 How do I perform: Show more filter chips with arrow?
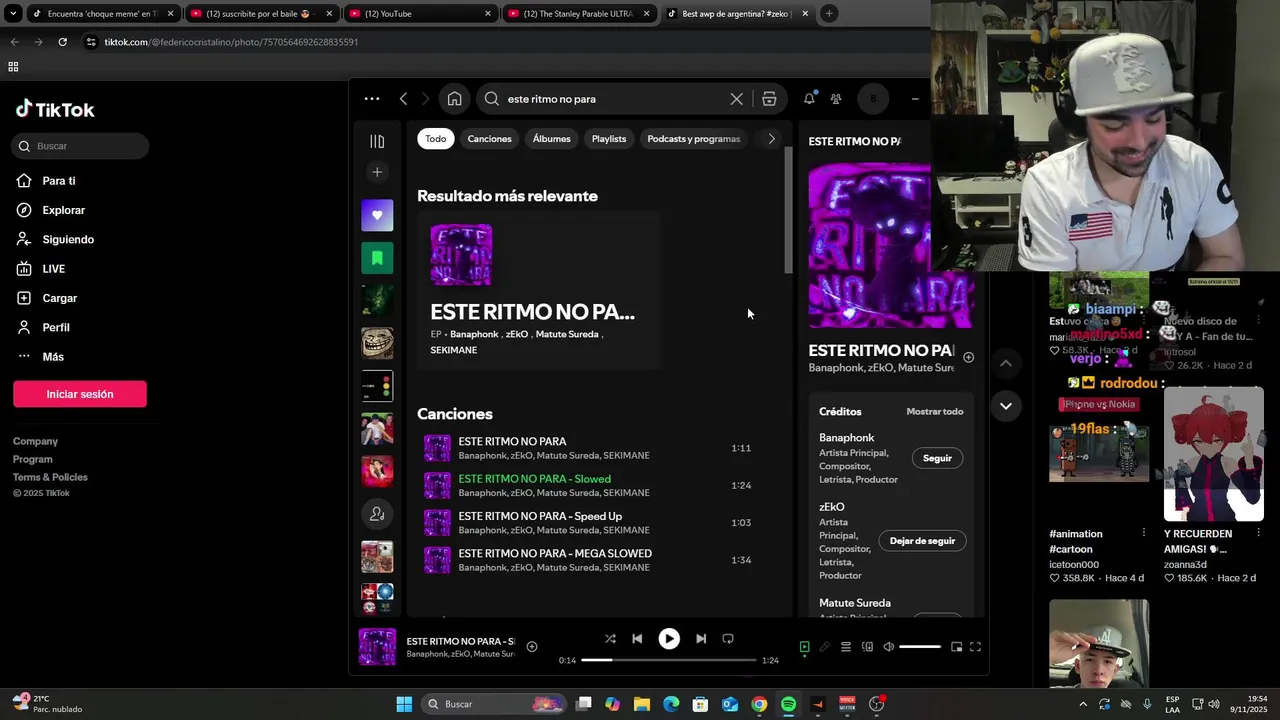click(771, 139)
